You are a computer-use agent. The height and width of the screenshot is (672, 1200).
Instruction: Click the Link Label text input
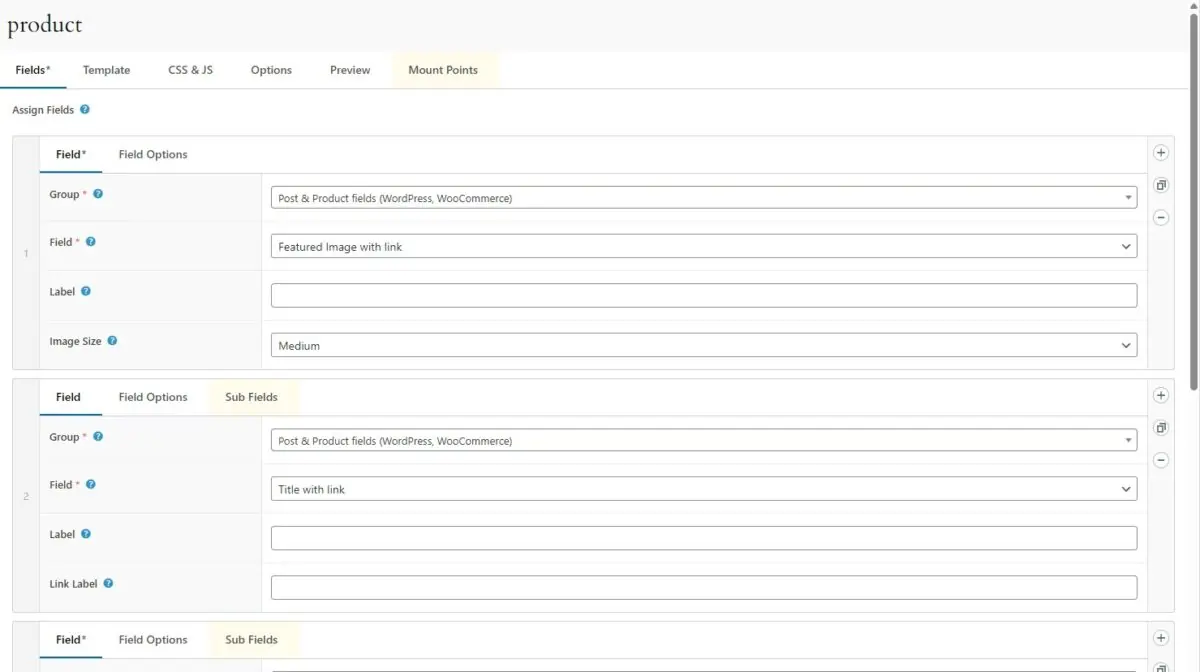click(703, 588)
